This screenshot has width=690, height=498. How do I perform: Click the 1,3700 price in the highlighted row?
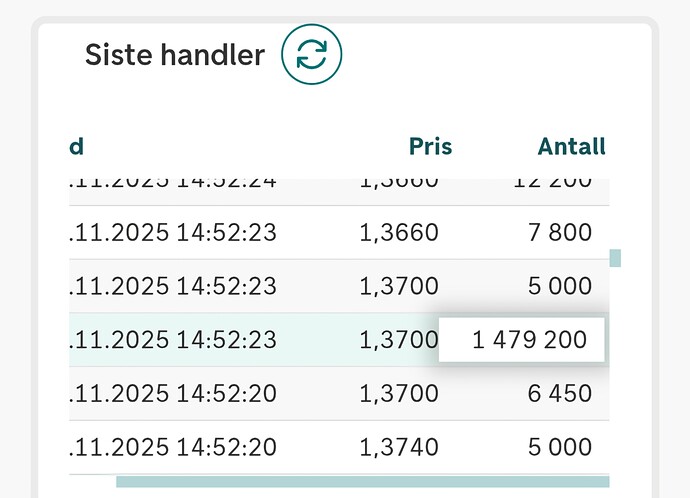[x=398, y=340]
